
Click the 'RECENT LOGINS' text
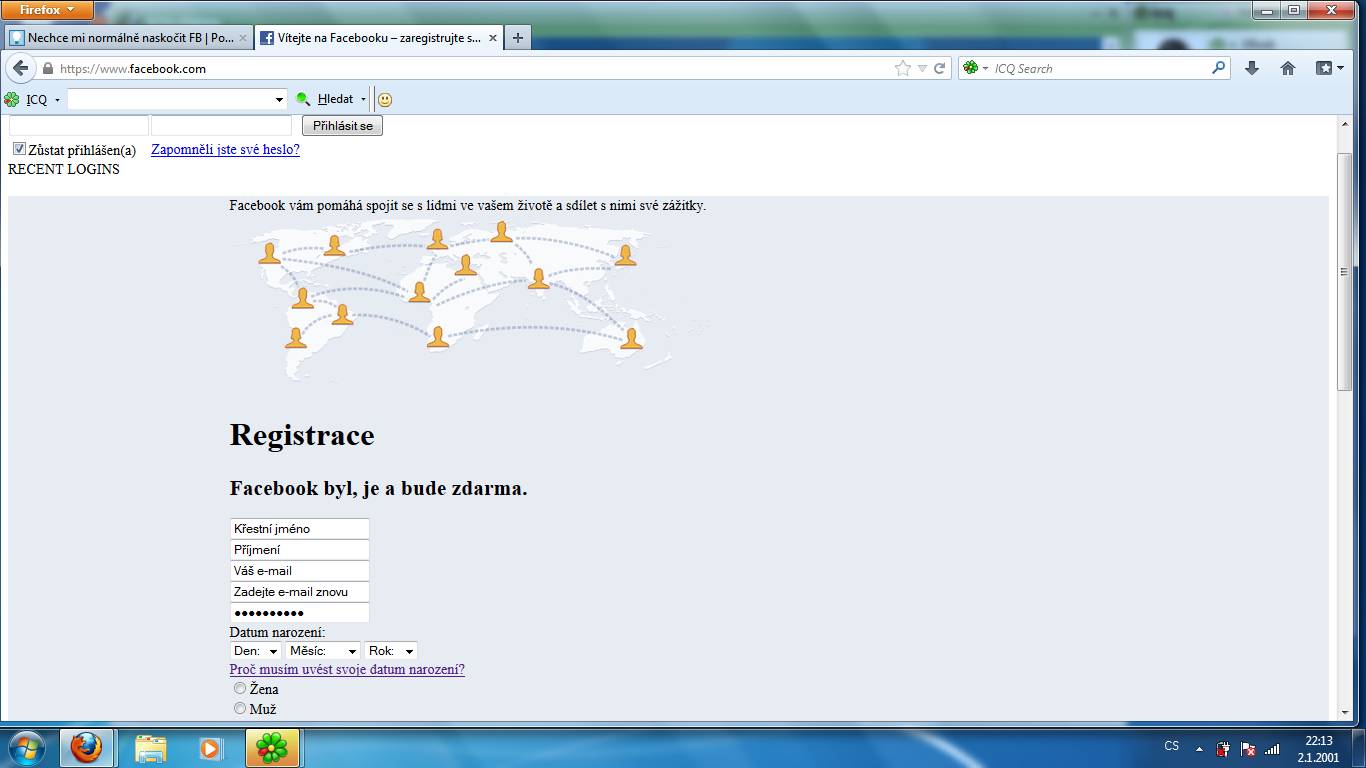[64, 169]
